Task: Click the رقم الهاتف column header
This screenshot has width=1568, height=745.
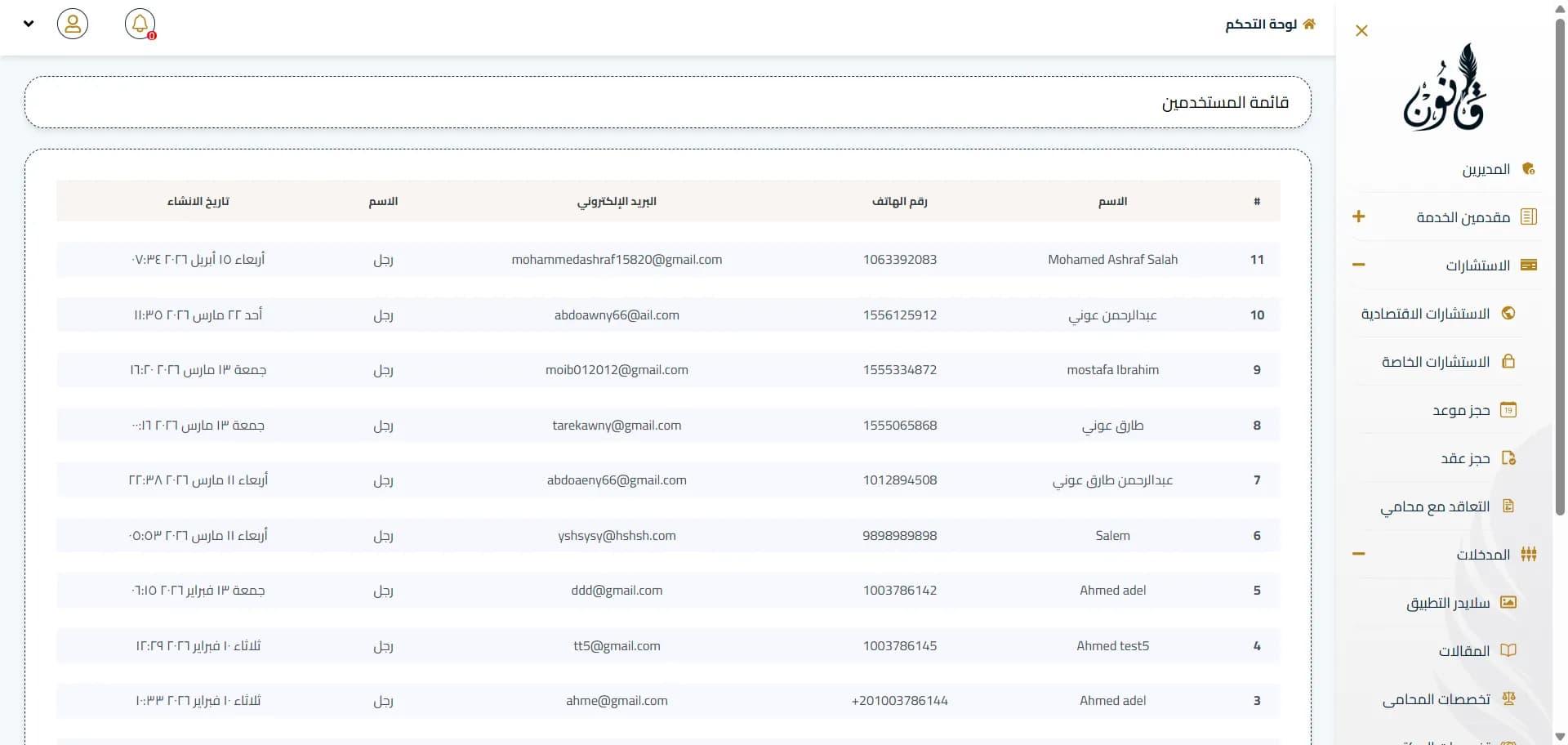Action: (900, 201)
